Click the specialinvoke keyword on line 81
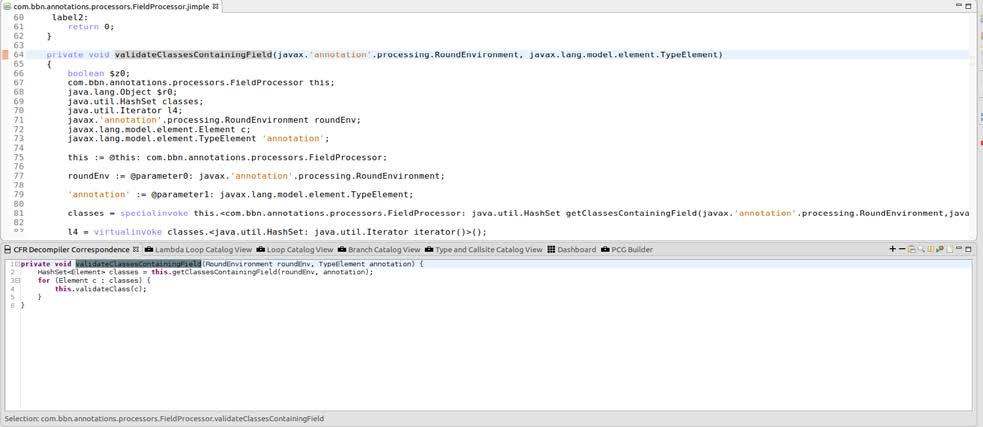Viewport: 983px width, 427px height. pos(154,214)
